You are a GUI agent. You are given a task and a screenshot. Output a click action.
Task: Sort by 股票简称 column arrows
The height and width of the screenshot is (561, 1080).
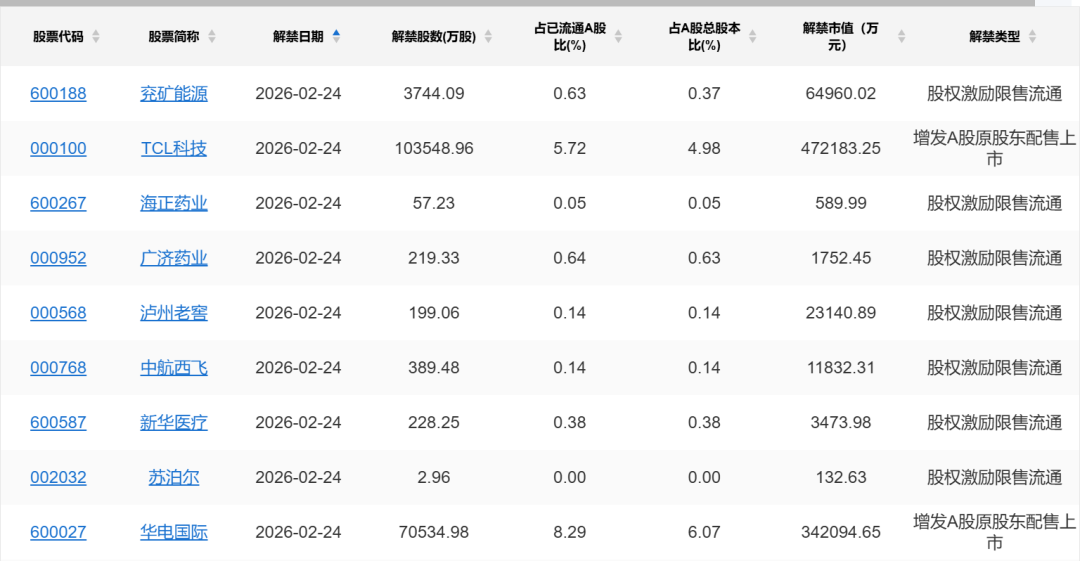[212, 37]
